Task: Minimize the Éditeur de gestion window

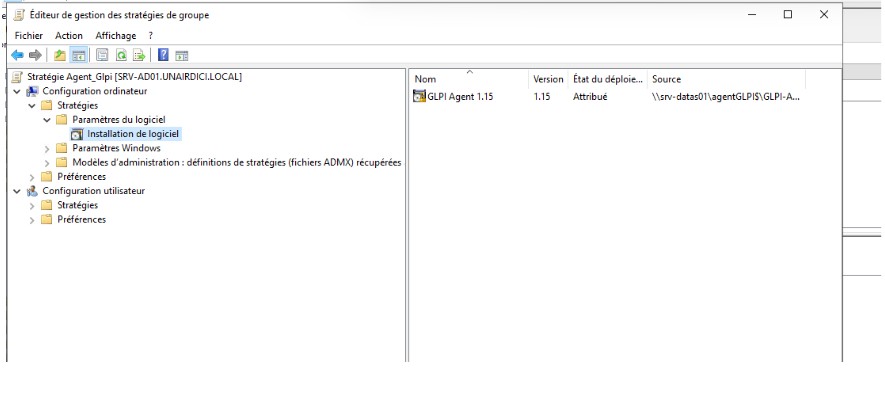Action: click(x=752, y=15)
